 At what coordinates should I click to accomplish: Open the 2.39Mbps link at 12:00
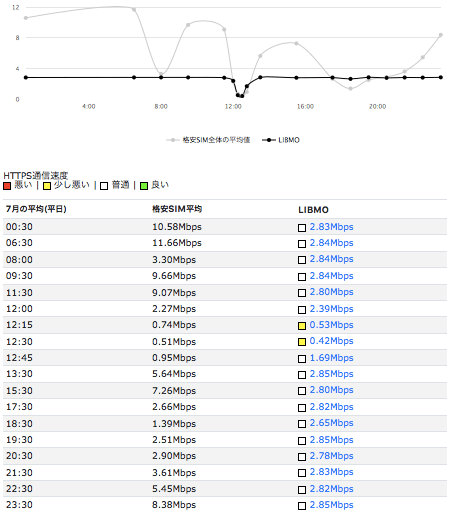coord(331,309)
